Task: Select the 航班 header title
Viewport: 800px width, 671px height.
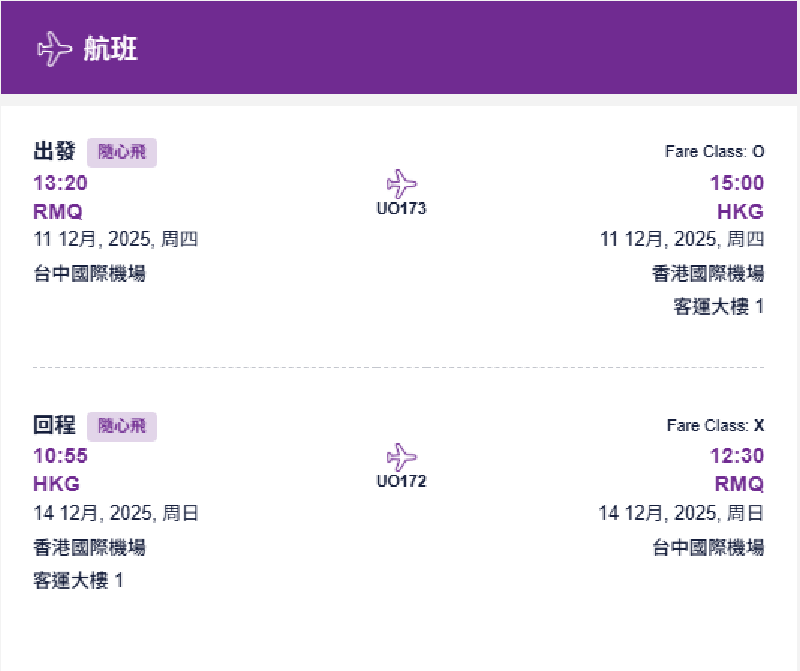Action: (111, 49)
